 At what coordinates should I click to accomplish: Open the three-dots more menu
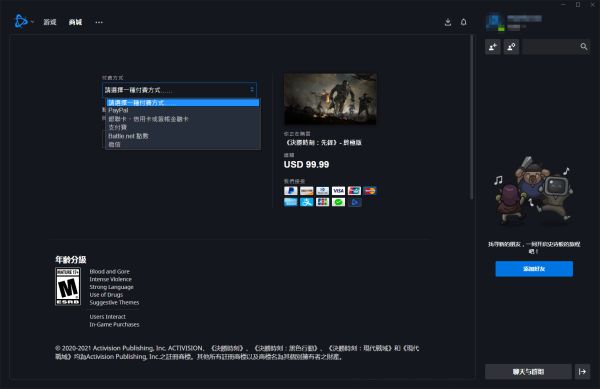[99, 22]
